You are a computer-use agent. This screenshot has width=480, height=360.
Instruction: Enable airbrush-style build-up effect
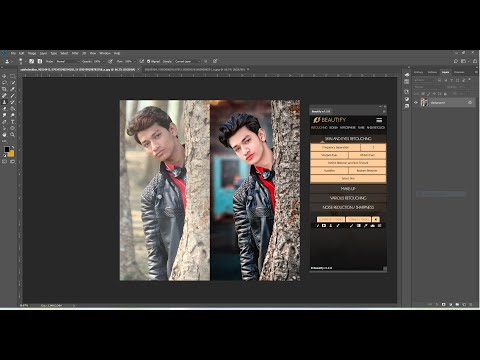point(142,61)
